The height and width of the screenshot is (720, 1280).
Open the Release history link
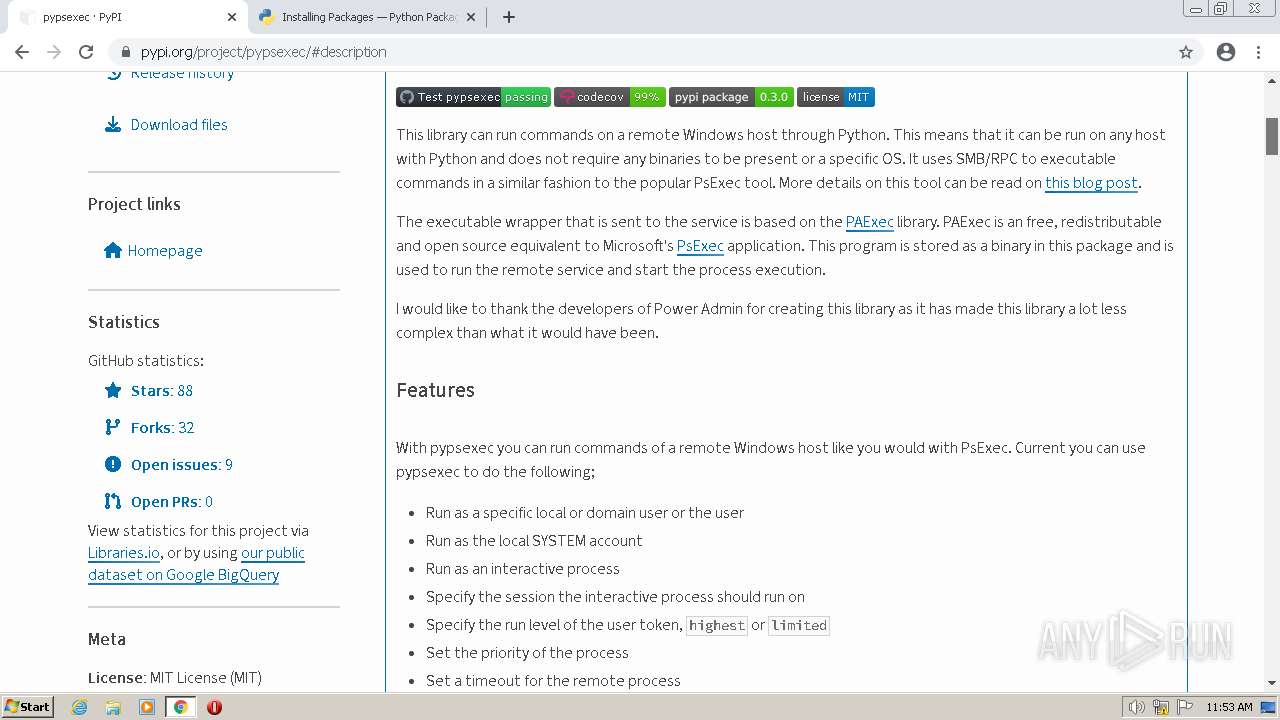click(182, 73)
